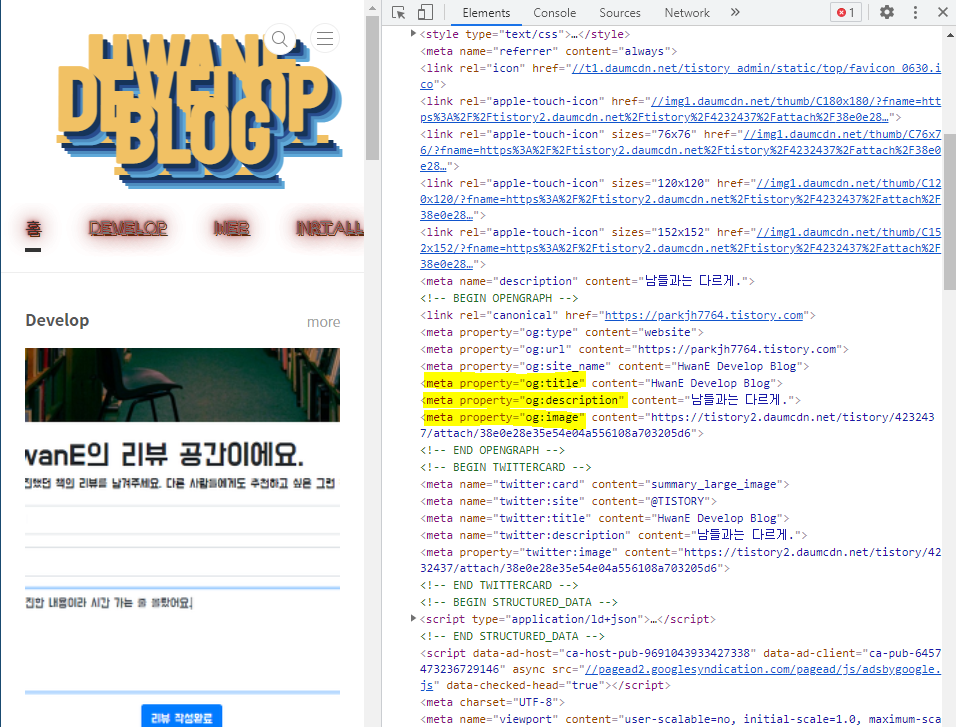Select the twitter:site @TISTORY line
The height and width of the screenshot is (727, 956).
pyautogui.click(x=568, y=501)
